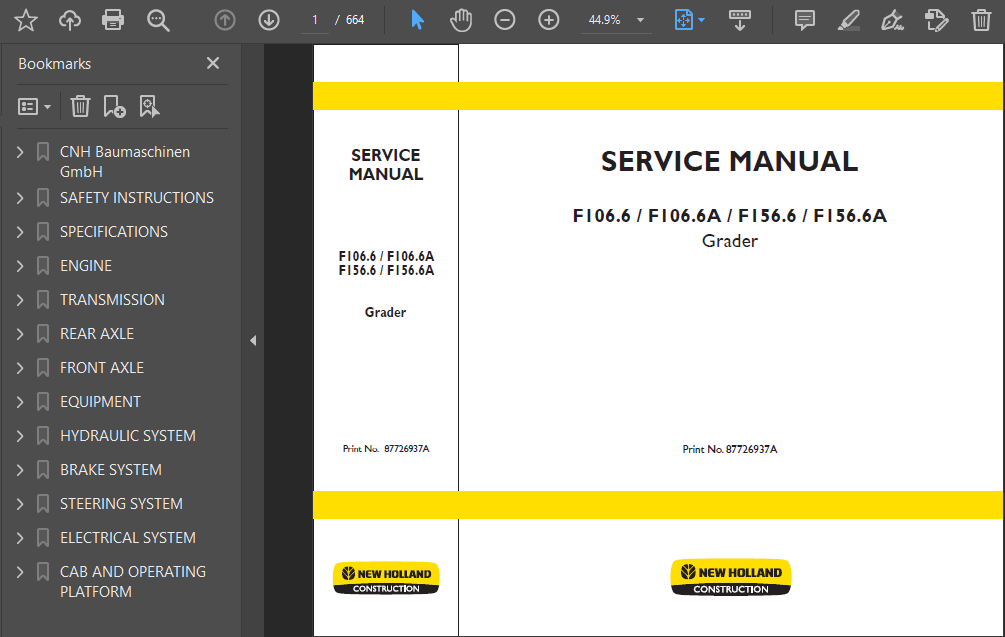This screenshot has height=637, width=1005.
Task: Expand the EQUIPMENT bookmark
Action: [20, 402]
